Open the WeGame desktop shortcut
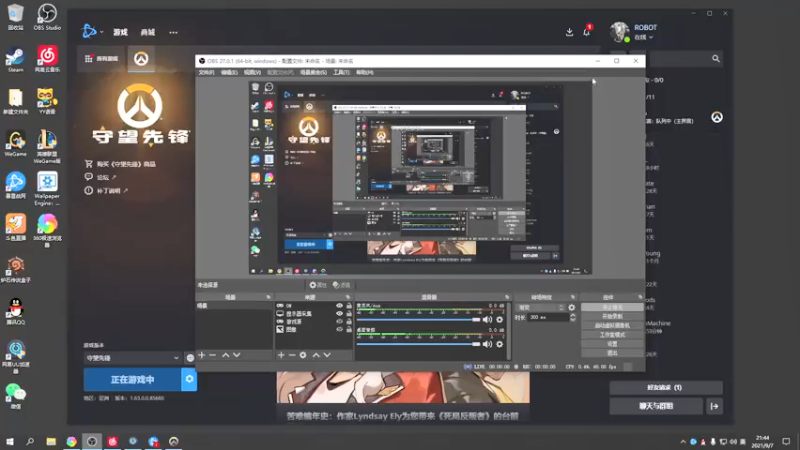Image resolution: width=800 pixels, height=450 pixels. [15, 143]
